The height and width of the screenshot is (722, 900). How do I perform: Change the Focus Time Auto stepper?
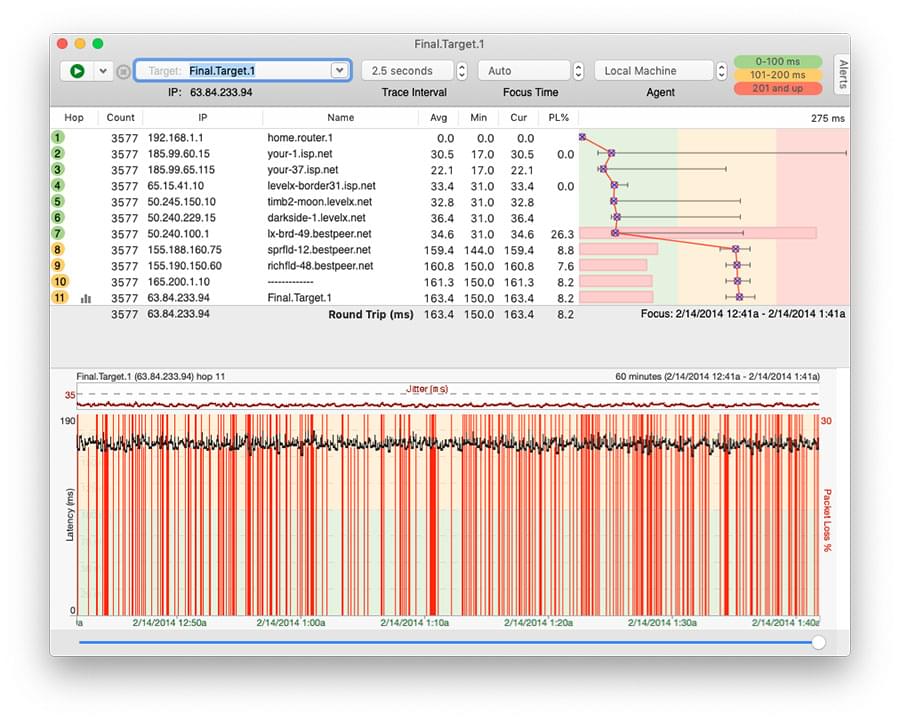tap(578, 71)
